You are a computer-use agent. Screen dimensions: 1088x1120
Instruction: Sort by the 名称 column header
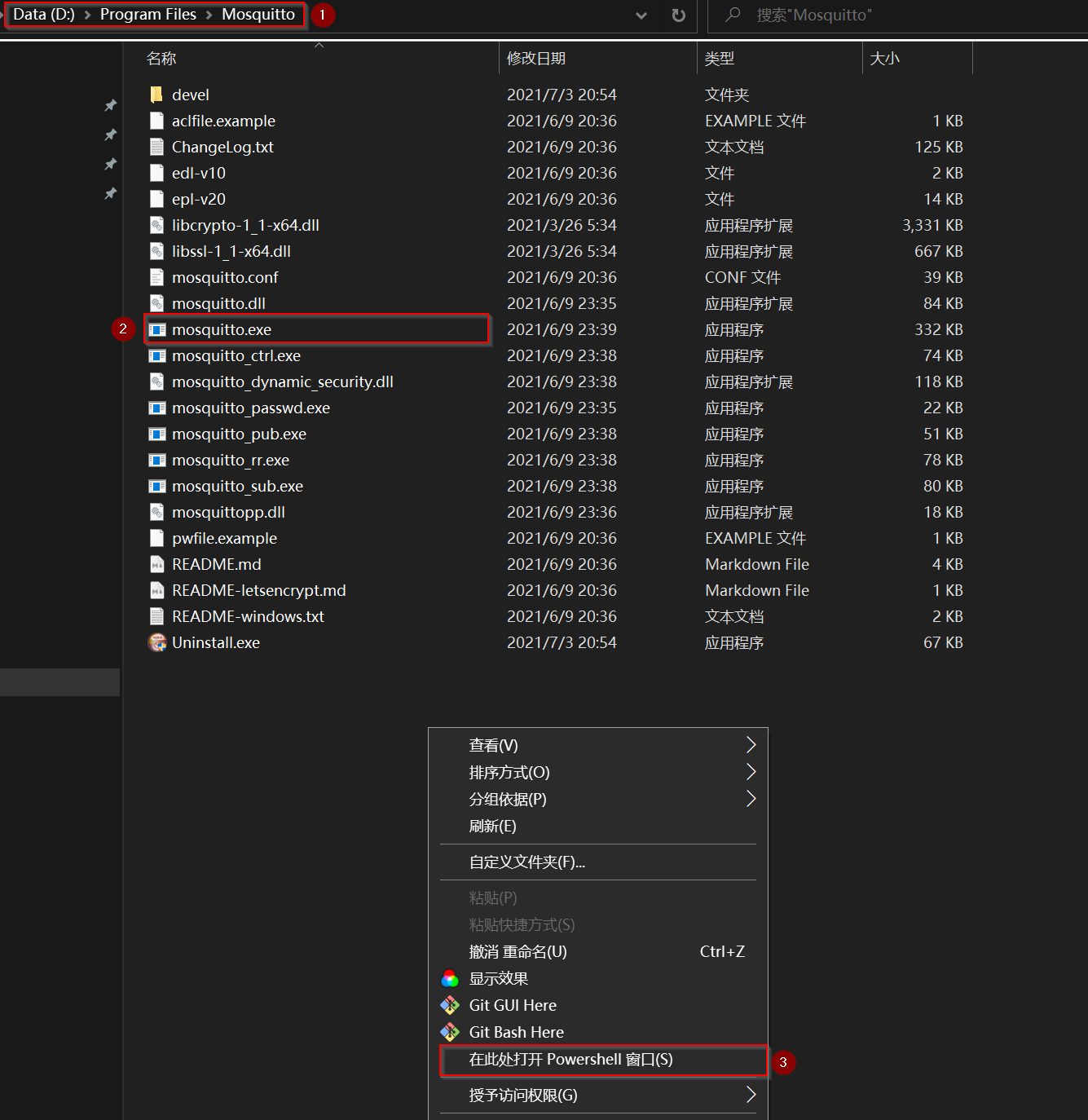tap(161, 59)
